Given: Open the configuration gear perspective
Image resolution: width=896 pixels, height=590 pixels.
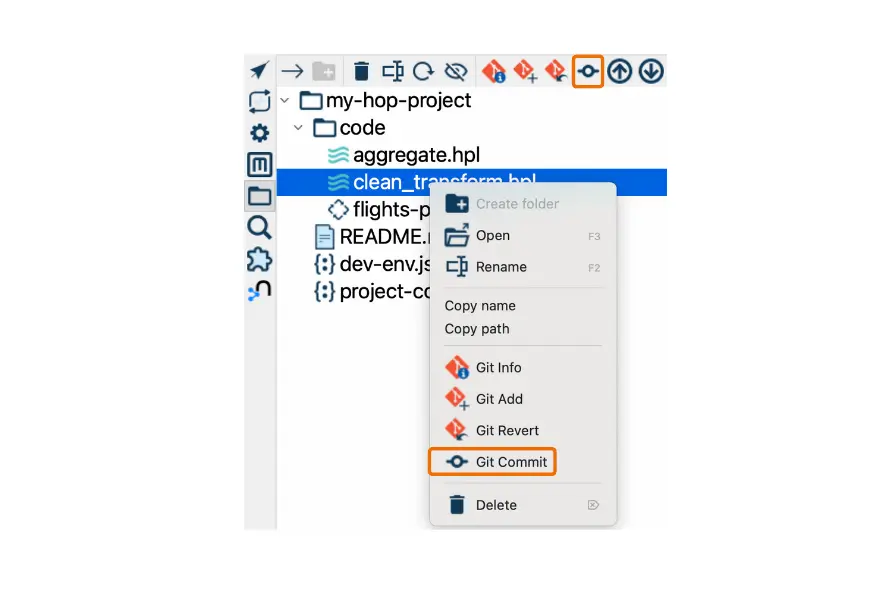Looking at the screenshot, I should pos(259,133).
